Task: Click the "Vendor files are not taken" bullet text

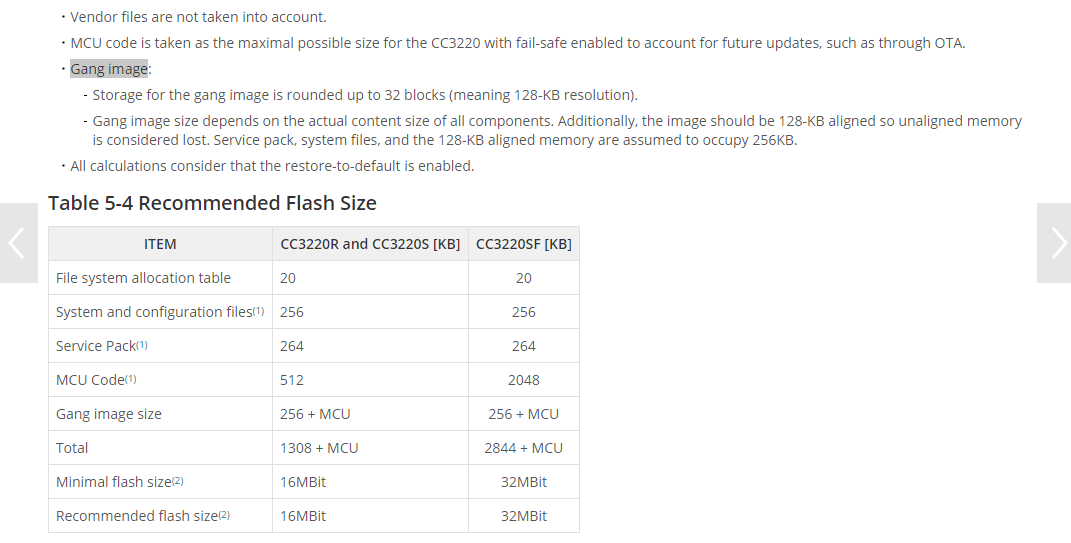Action: tap(198, 17)
